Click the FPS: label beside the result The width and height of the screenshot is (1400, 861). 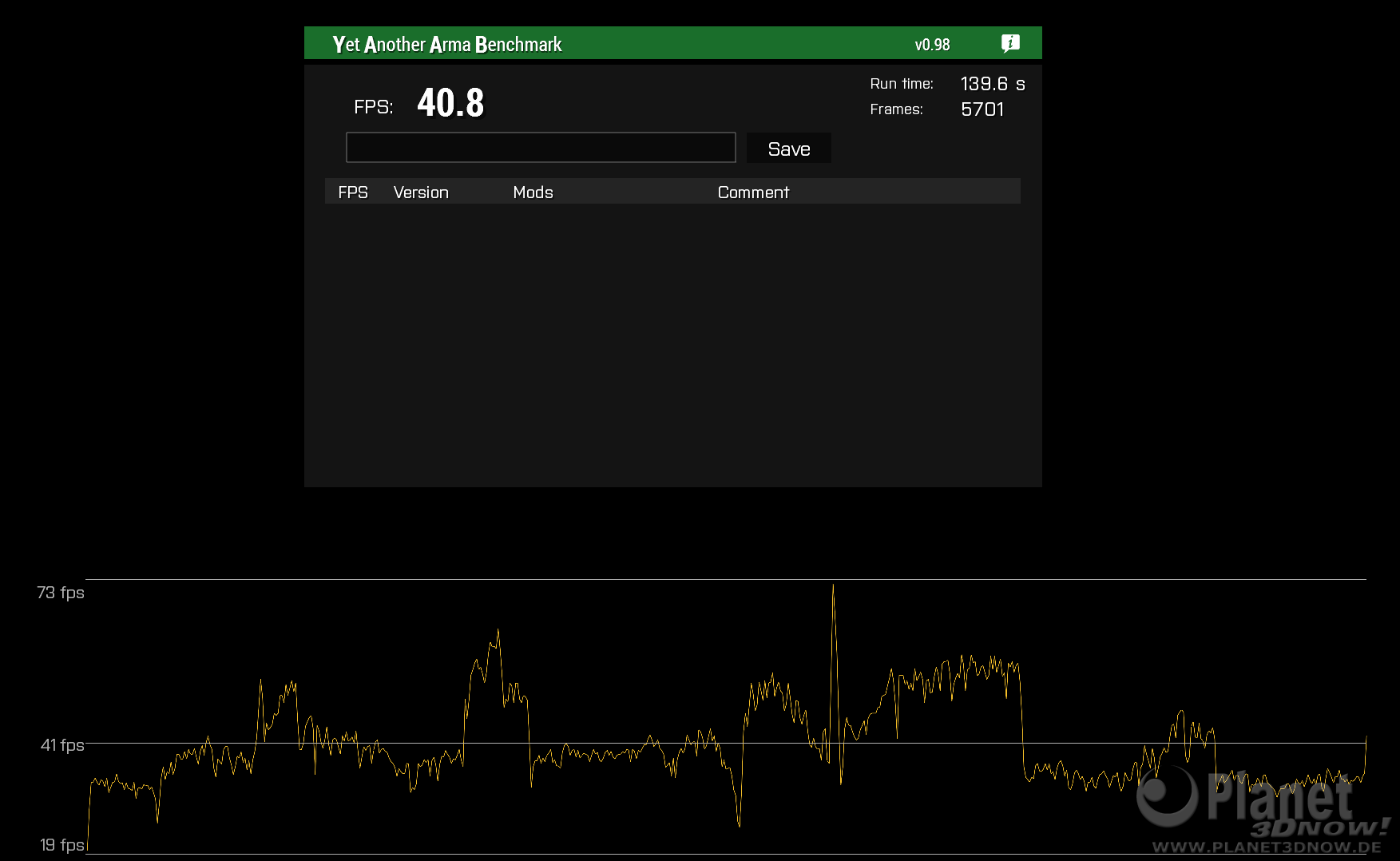374,107
